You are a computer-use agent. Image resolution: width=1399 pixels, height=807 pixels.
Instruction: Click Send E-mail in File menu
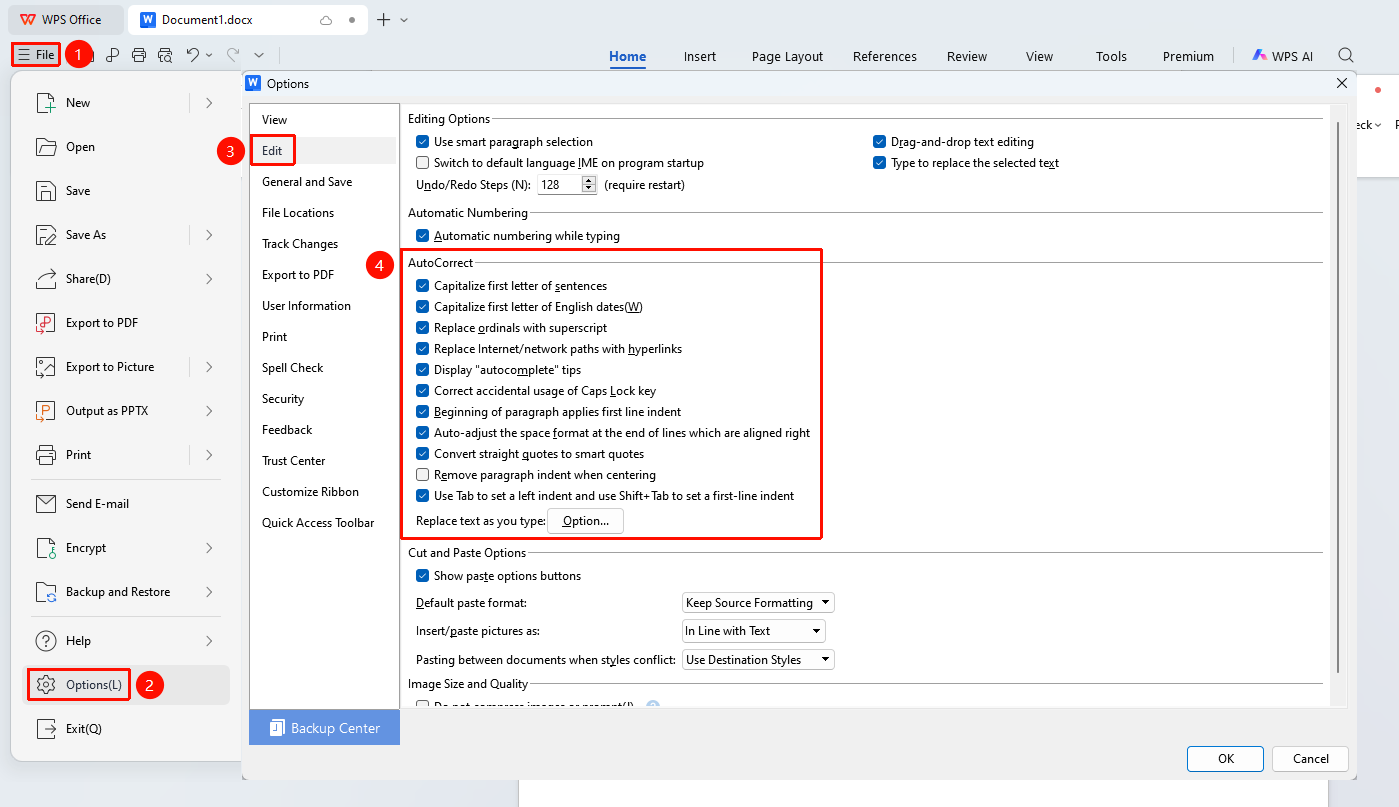pos(126,504)
